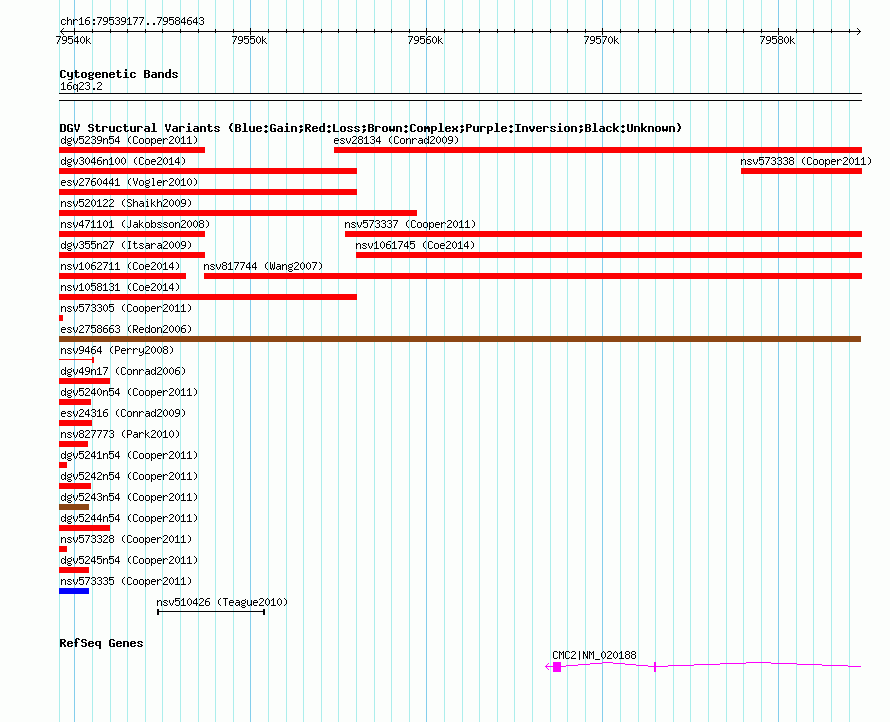Viewport: 890px width, 722px height.
Task: Click the DGV Structural Variants track title
Action: pos(370,128)
